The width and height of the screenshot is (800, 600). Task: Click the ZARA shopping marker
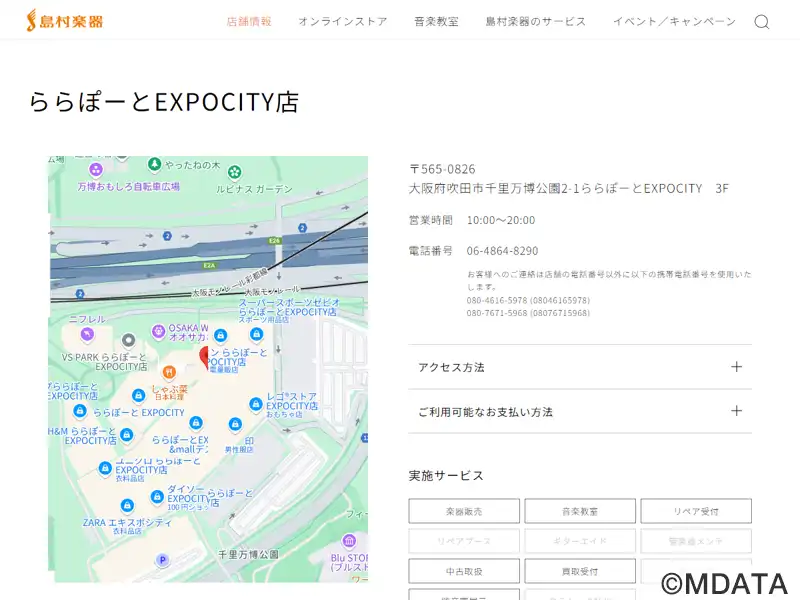pos(127,506)
